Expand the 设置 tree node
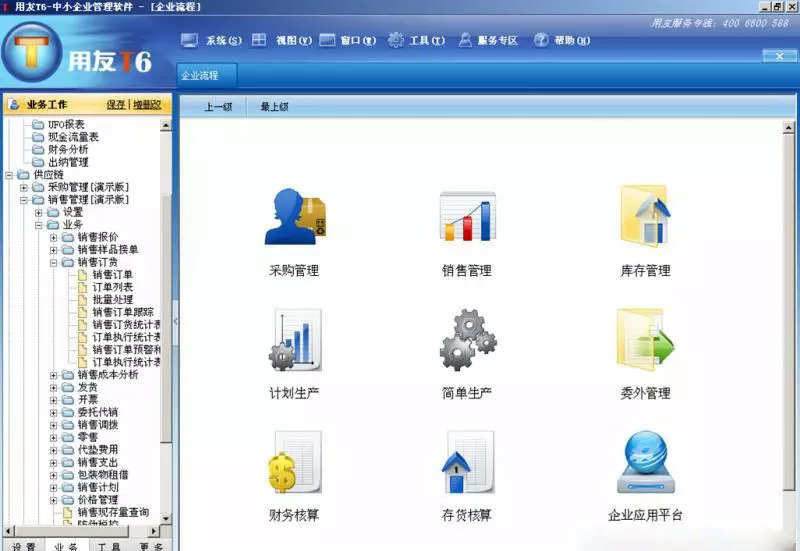The image size is (800, 551). [38, 213]
